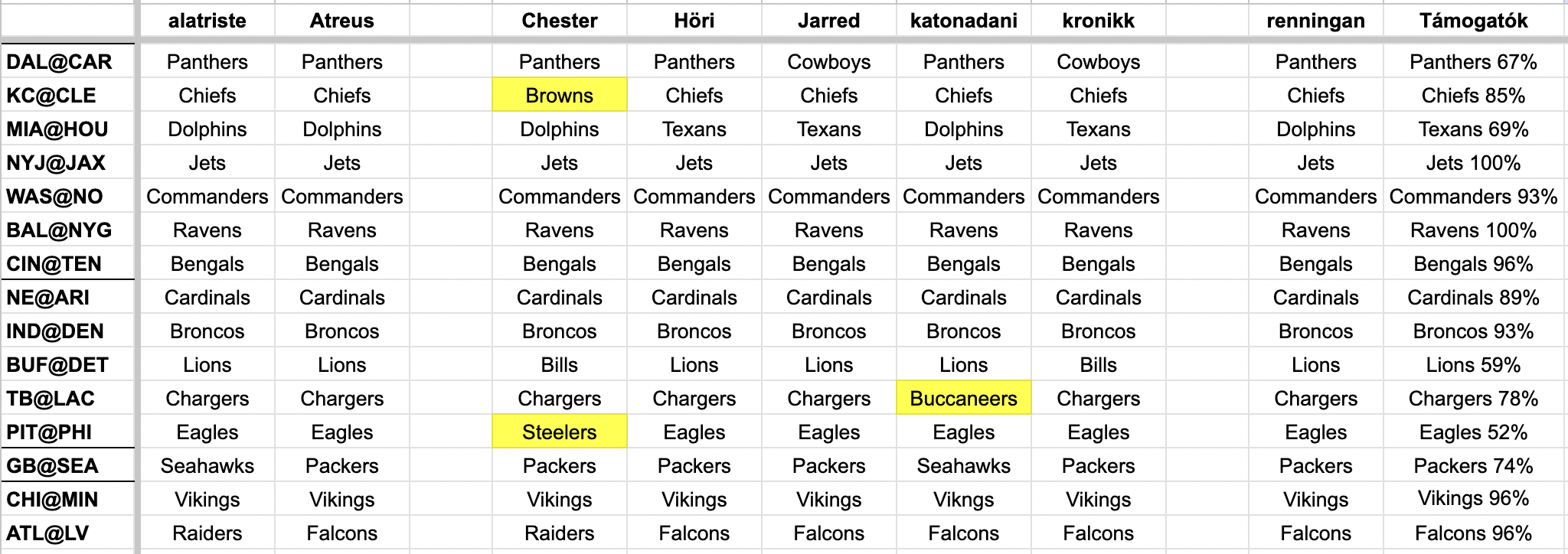
Task: Click the yellow Steelers pick cell
Action: [x=559, y=432]
